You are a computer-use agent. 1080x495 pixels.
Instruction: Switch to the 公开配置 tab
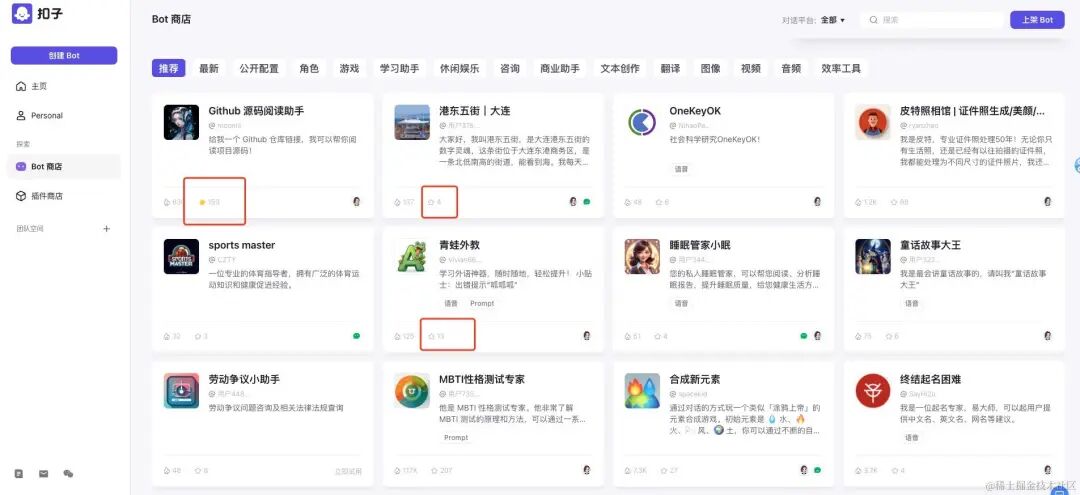(x=259, y=68)
